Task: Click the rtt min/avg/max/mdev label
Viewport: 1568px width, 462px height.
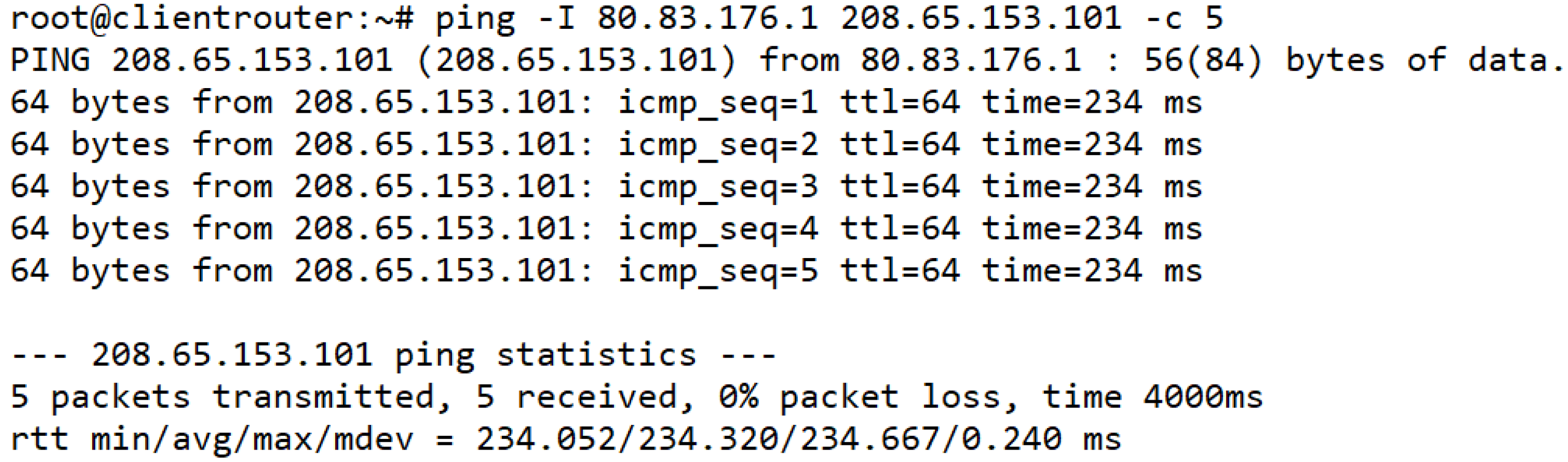Action: (211, 439)
